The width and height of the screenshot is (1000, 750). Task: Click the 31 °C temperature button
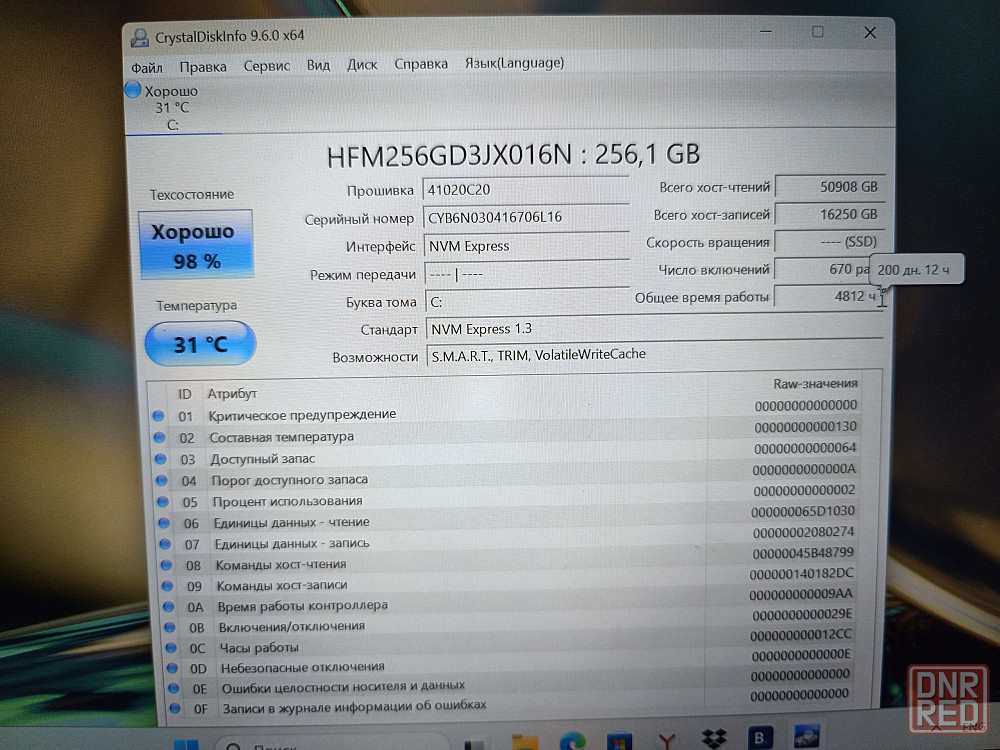pyautogui.click(x=200, y=344)
